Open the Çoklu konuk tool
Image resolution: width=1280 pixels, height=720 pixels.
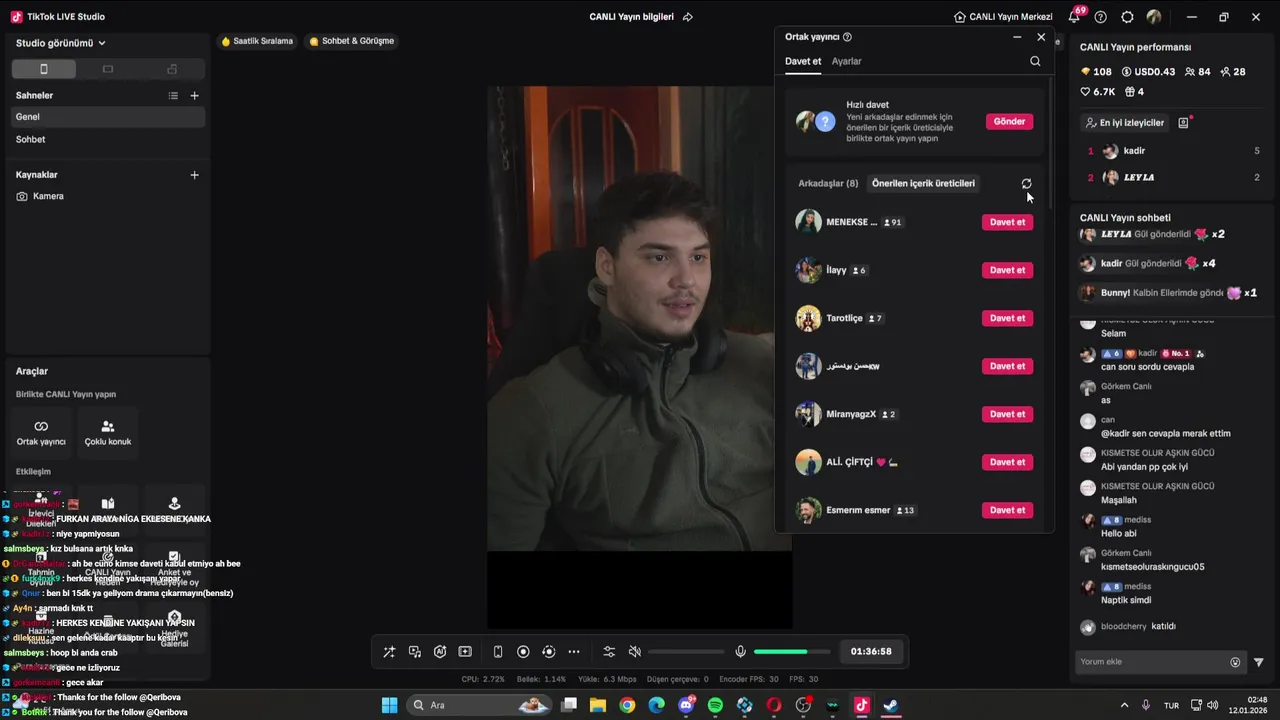click(108, 432)
